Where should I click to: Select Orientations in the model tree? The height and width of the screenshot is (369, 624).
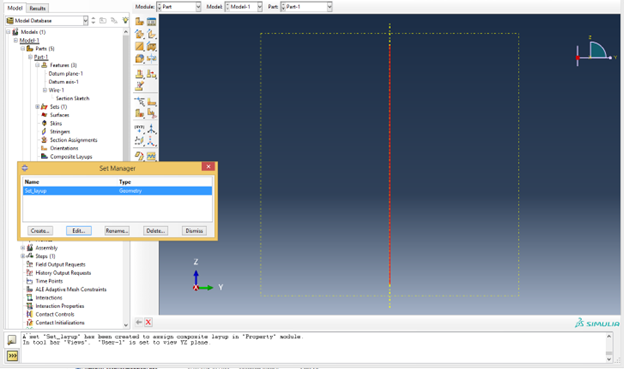pyautogui.click(x=64, y=148)
